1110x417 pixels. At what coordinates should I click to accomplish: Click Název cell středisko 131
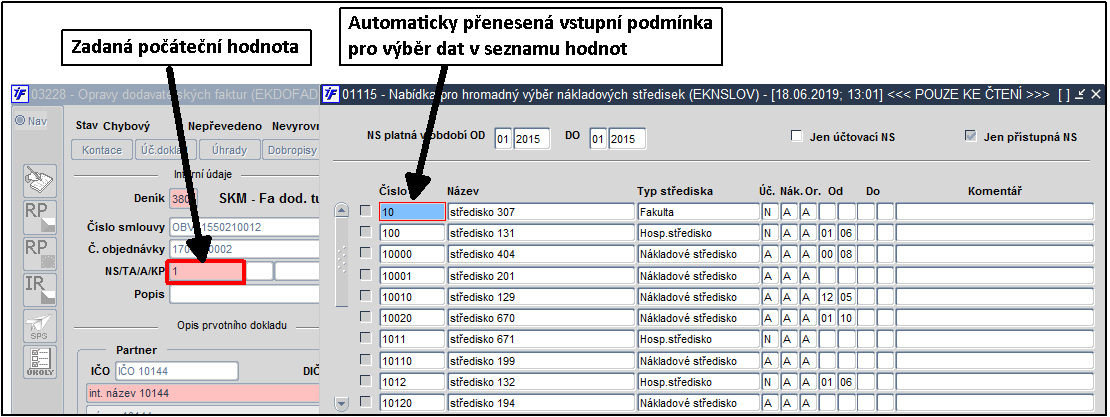[x=541, y=233]
